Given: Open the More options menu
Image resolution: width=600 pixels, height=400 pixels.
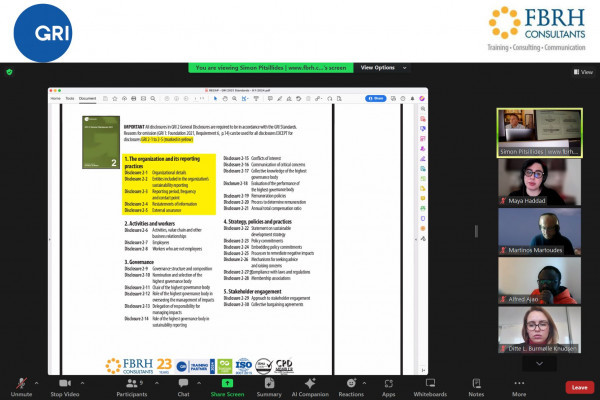Looking at the screenshot, I should pos(518,383).
